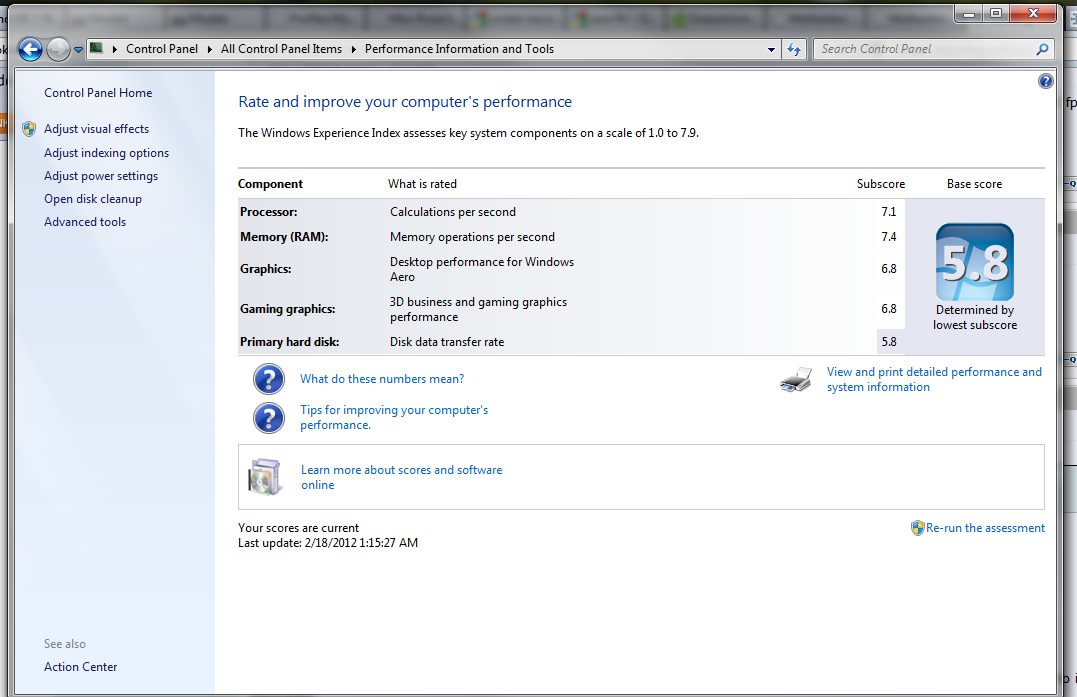Refresh the page with the refresh button
This screenshot has height=697, width=1077.
(794, 49)
